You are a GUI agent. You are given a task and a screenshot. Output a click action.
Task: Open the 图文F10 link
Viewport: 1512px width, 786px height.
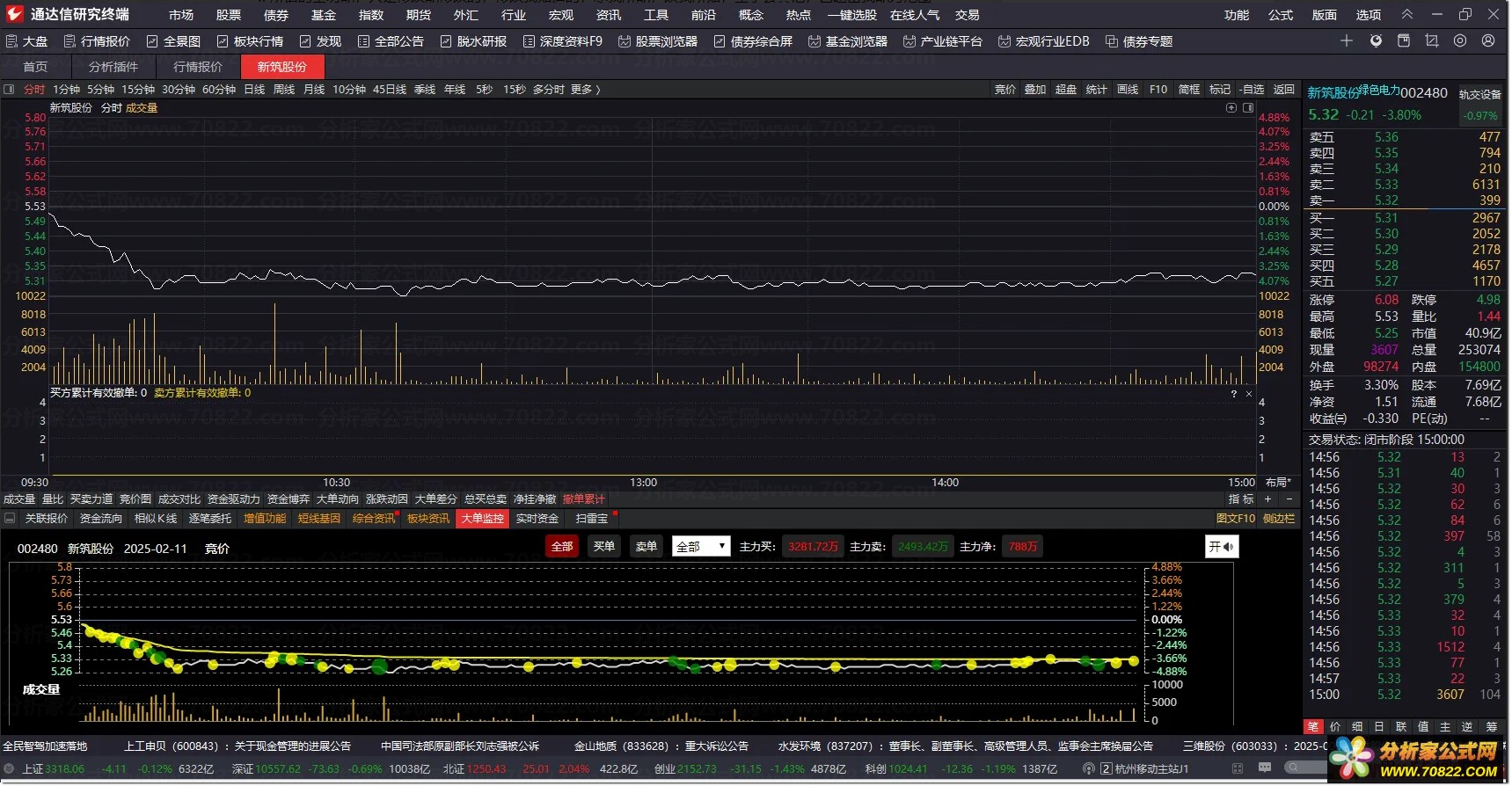tap(1235, 519)
